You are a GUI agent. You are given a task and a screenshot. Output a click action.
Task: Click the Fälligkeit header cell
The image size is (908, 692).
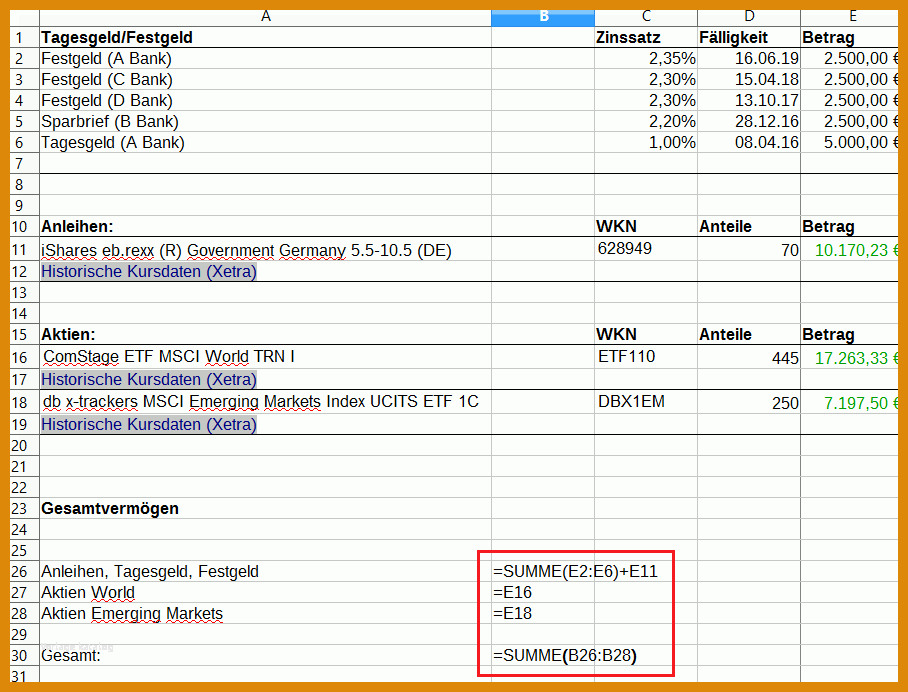(749, 38)
